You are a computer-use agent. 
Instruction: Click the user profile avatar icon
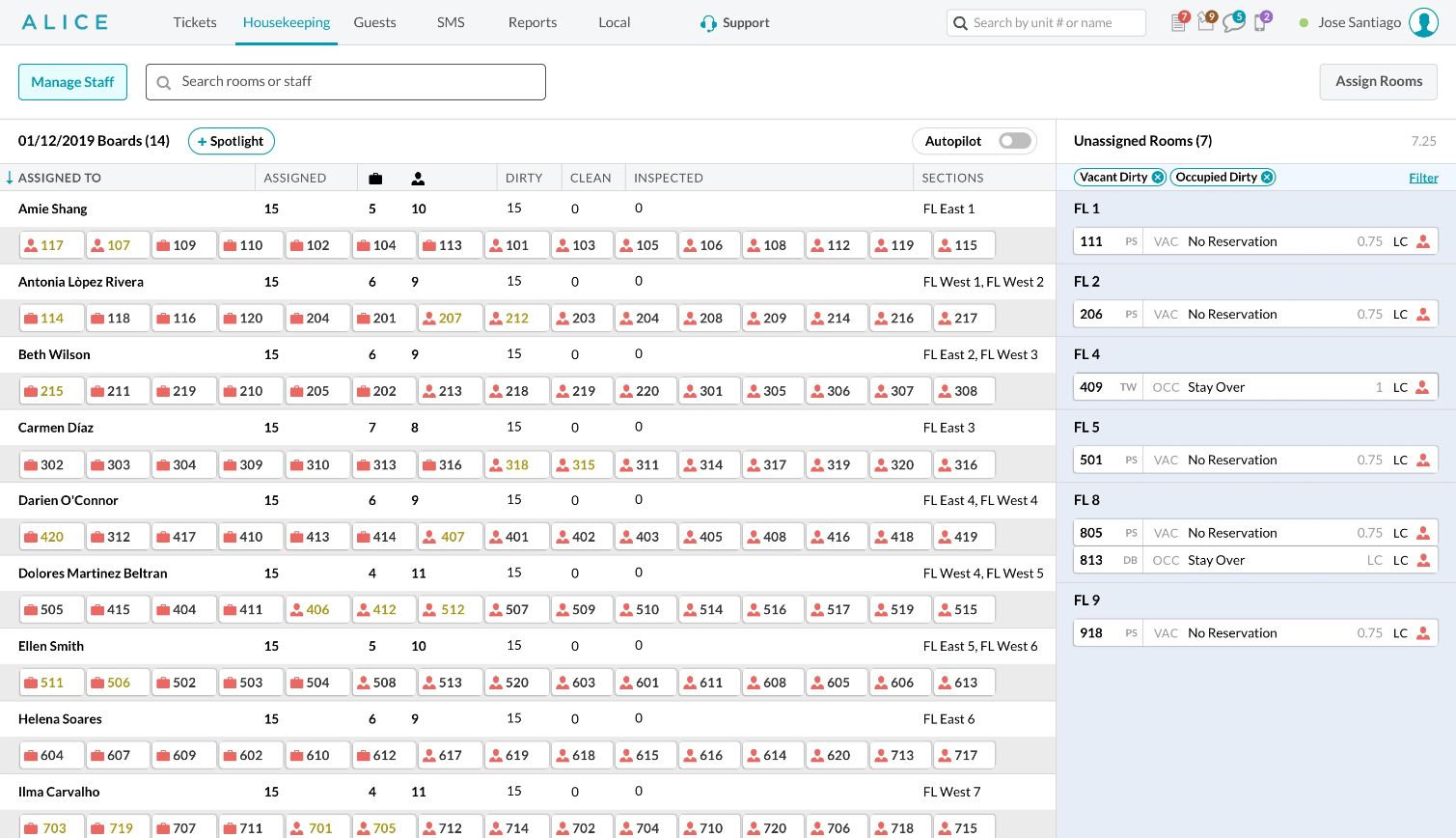(1423, 22)
